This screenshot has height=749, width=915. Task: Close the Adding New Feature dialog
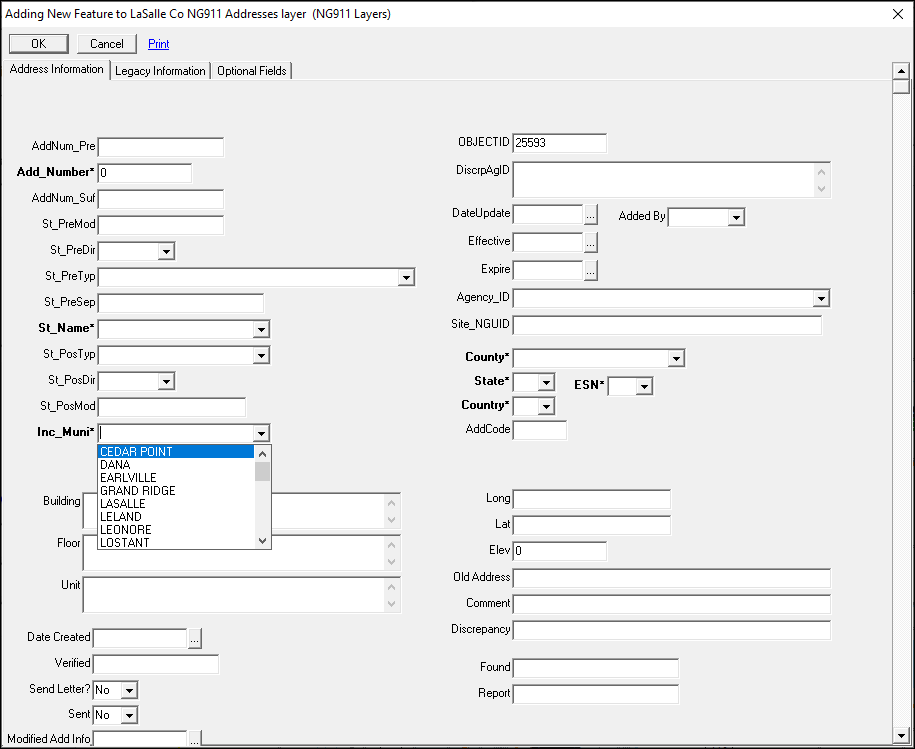(x=898, y=14)
